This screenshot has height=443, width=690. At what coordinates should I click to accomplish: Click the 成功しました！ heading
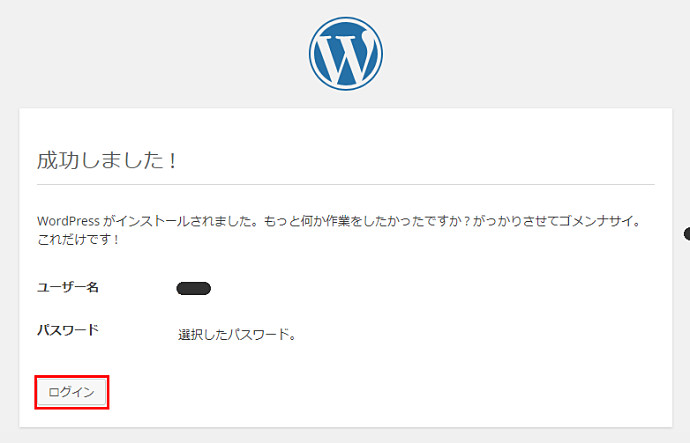coord(107,160)
